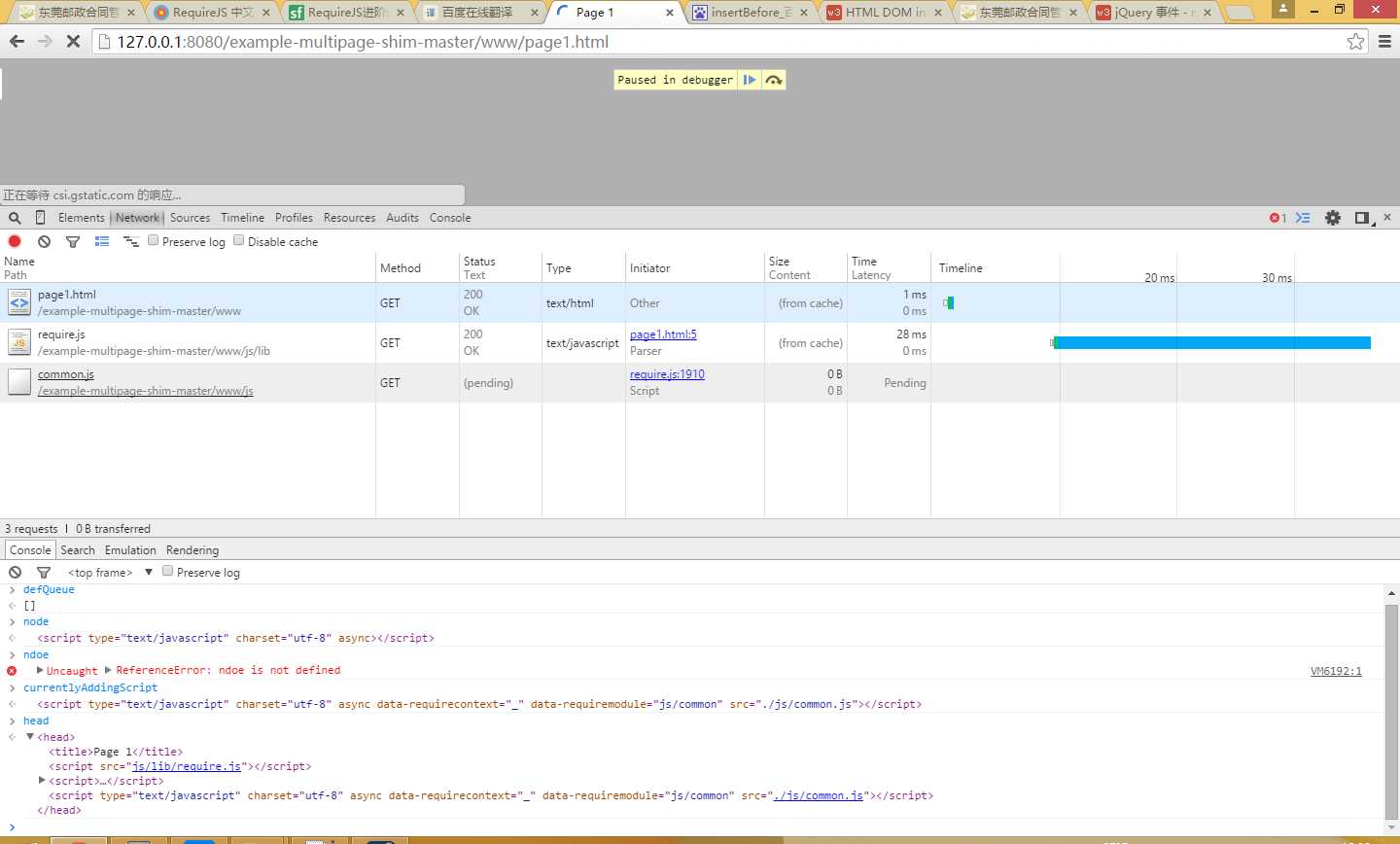Go back to the previous page
1400x844 pixels.
(x=17, y=42)
